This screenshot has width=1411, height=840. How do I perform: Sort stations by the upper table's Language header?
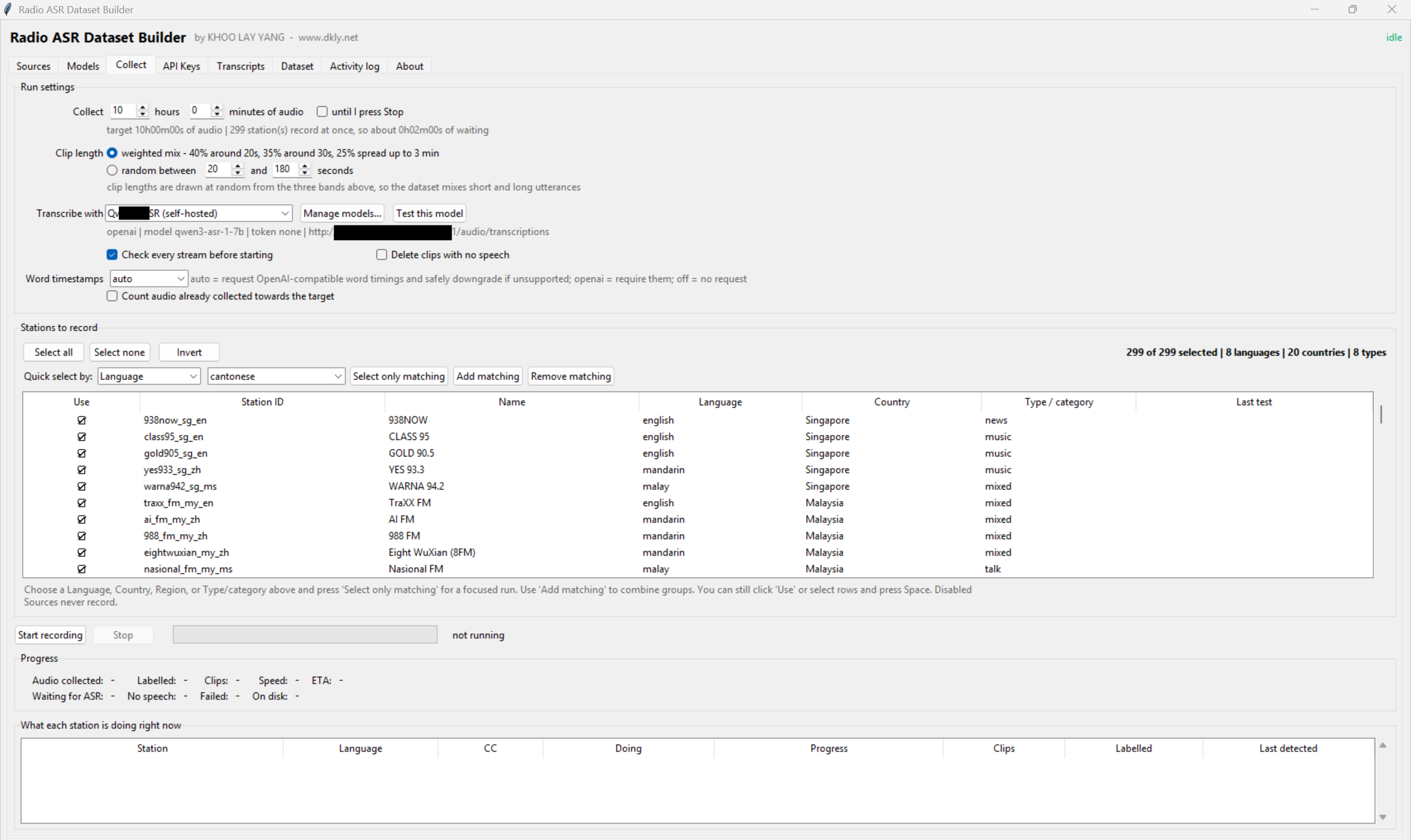(720, 402)
